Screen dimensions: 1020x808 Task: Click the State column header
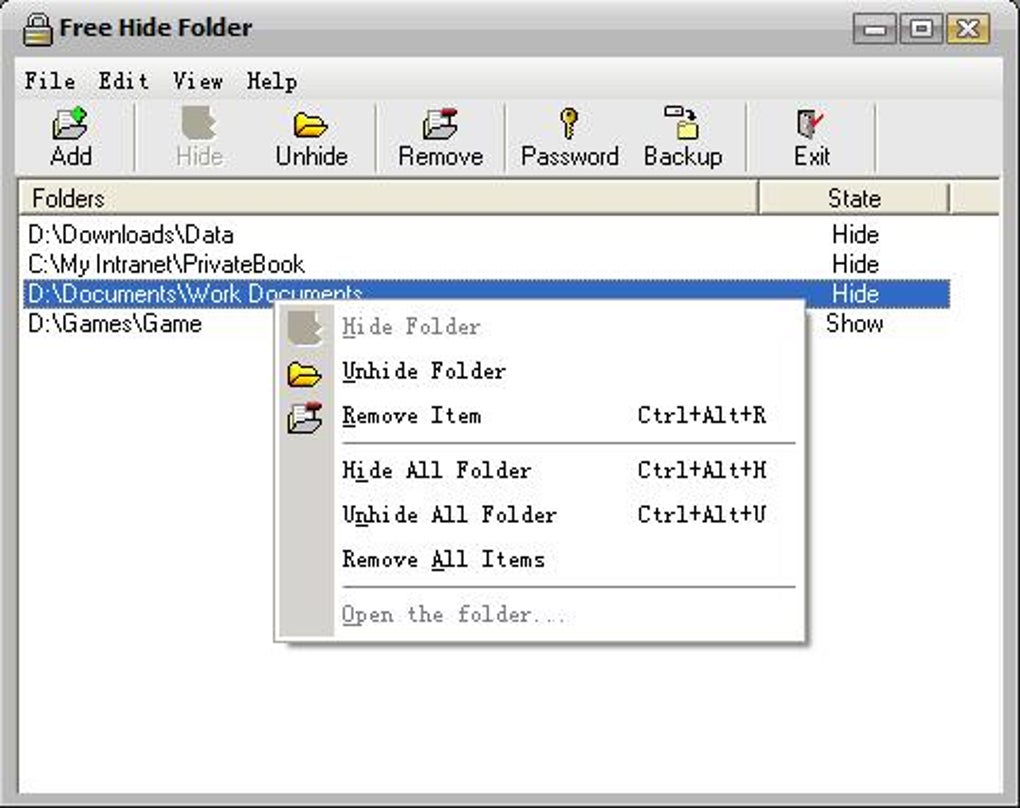[854, 198]
